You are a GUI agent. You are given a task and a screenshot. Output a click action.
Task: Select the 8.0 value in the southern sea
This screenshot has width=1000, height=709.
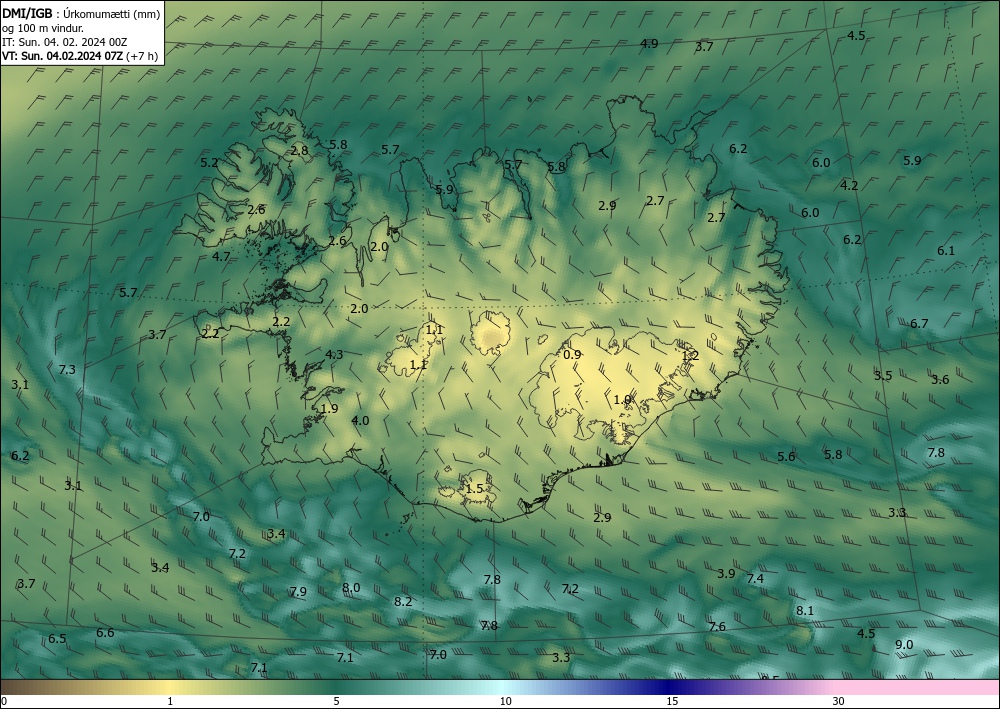[351, 588]
